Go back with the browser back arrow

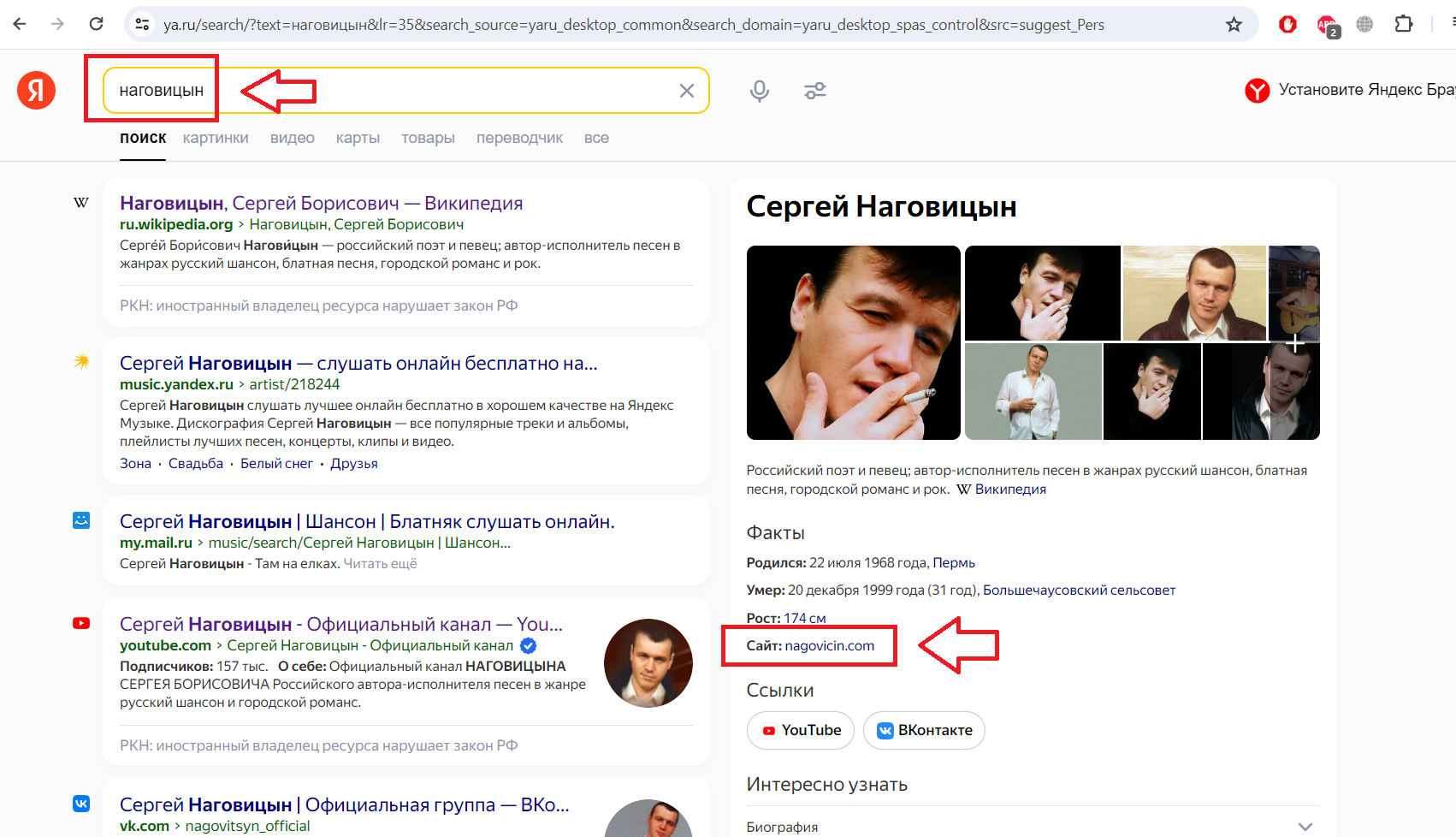coord(20,24)
